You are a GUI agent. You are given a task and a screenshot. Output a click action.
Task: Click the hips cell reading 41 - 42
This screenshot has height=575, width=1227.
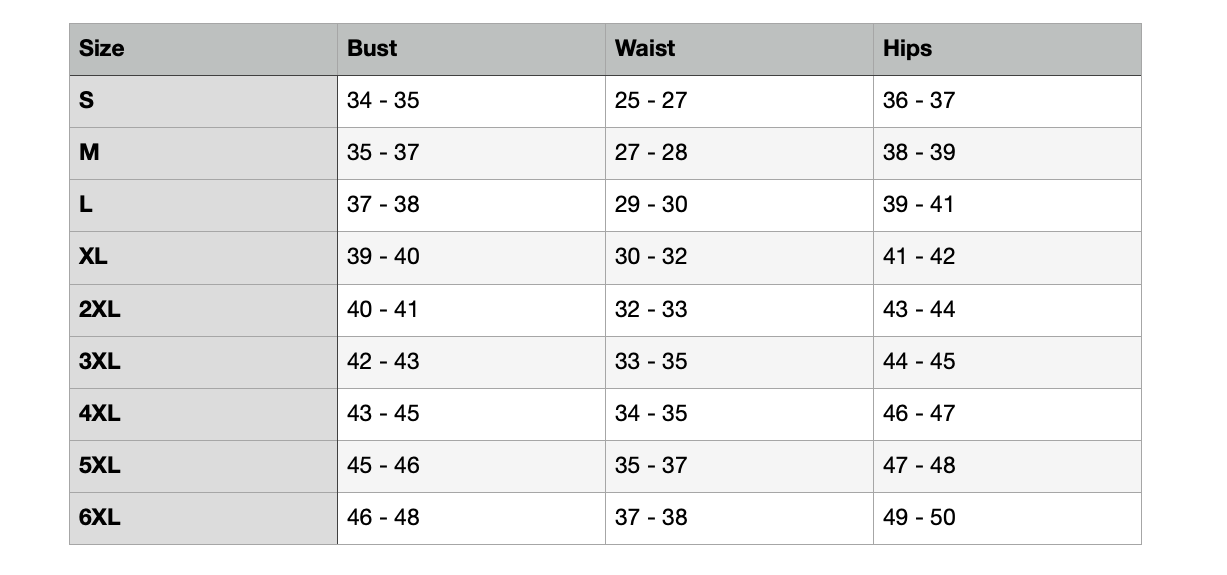click(x=1007, y=257)
